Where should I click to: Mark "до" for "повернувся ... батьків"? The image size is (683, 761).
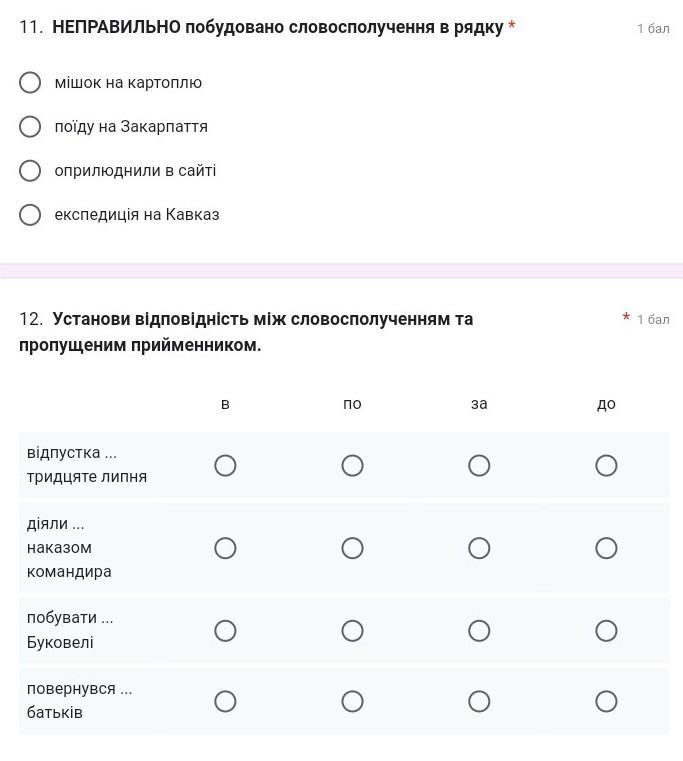(x=606, y=701)
